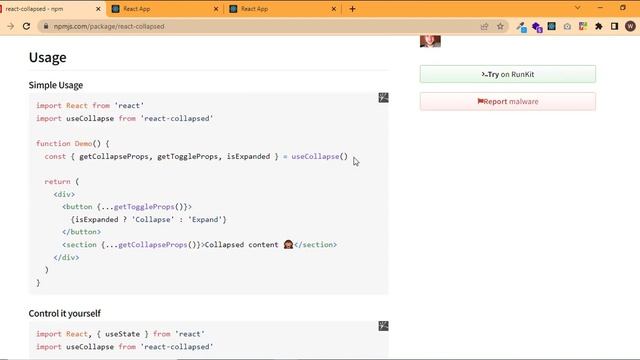Click the Simple Usage subheading
Viewport: 640px width, 360px height.
56,85
